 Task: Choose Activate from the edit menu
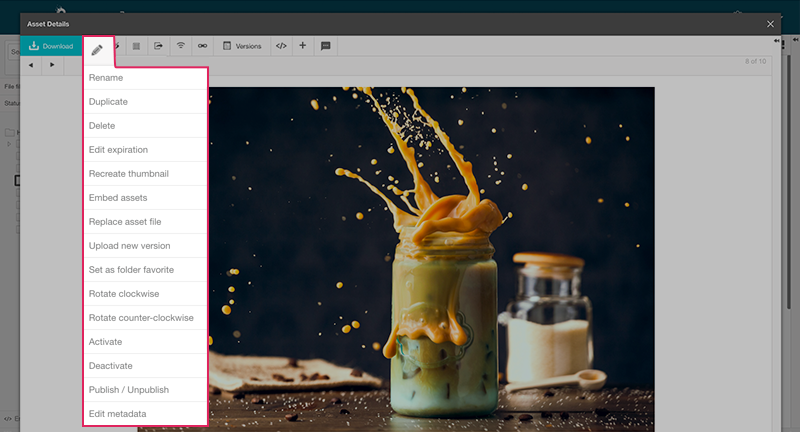tap(145, 342)
